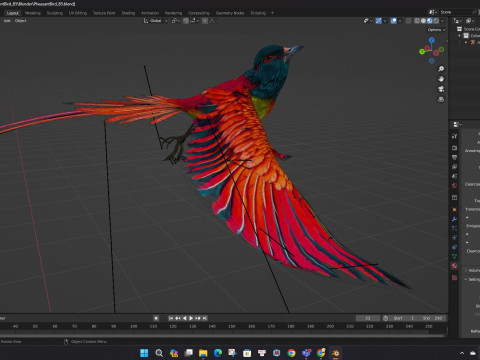The width and height of the screenshot is (480, 360).
Task: Open the View Layer properties tab
Action: click(454, 167)
